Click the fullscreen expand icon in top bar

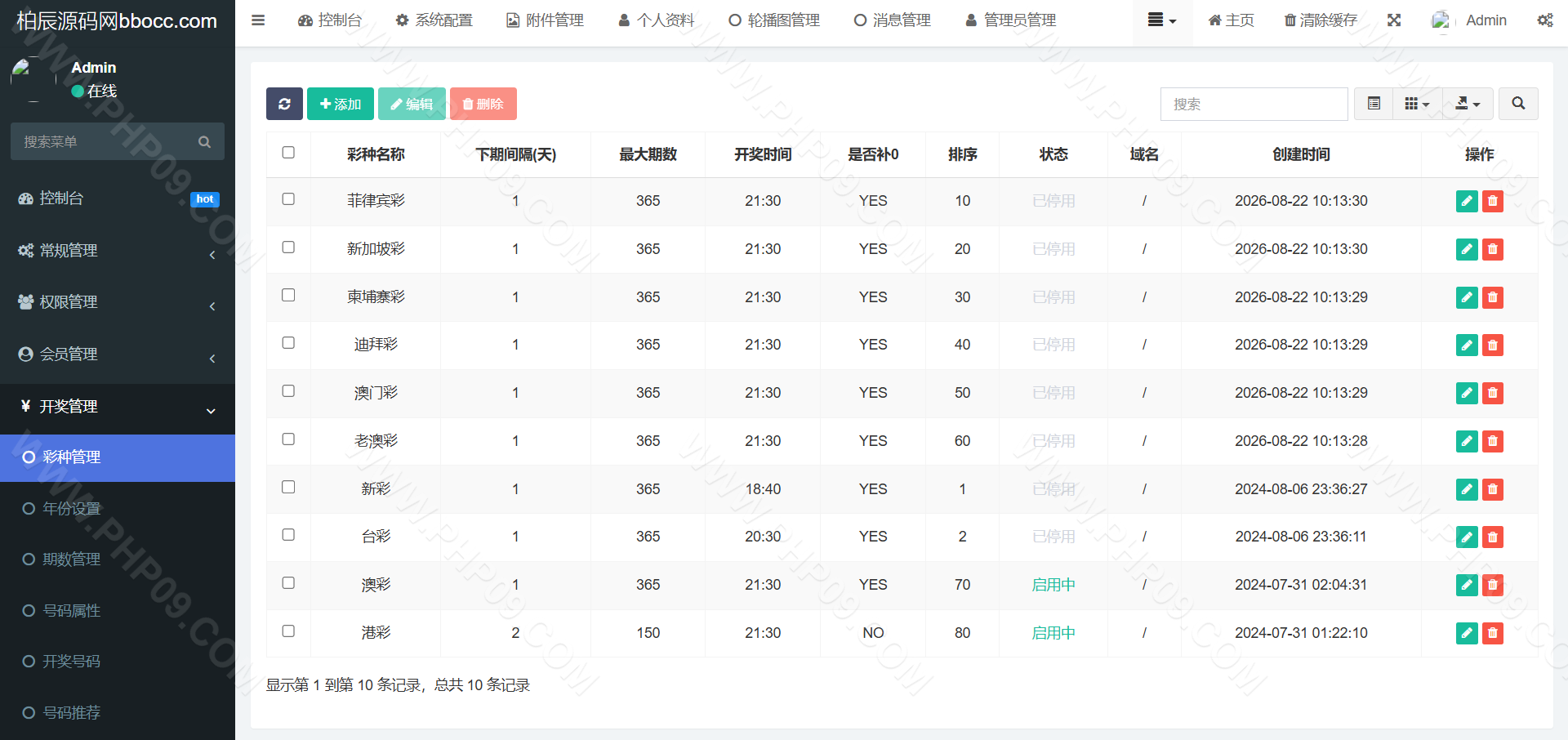point(1394,20)
